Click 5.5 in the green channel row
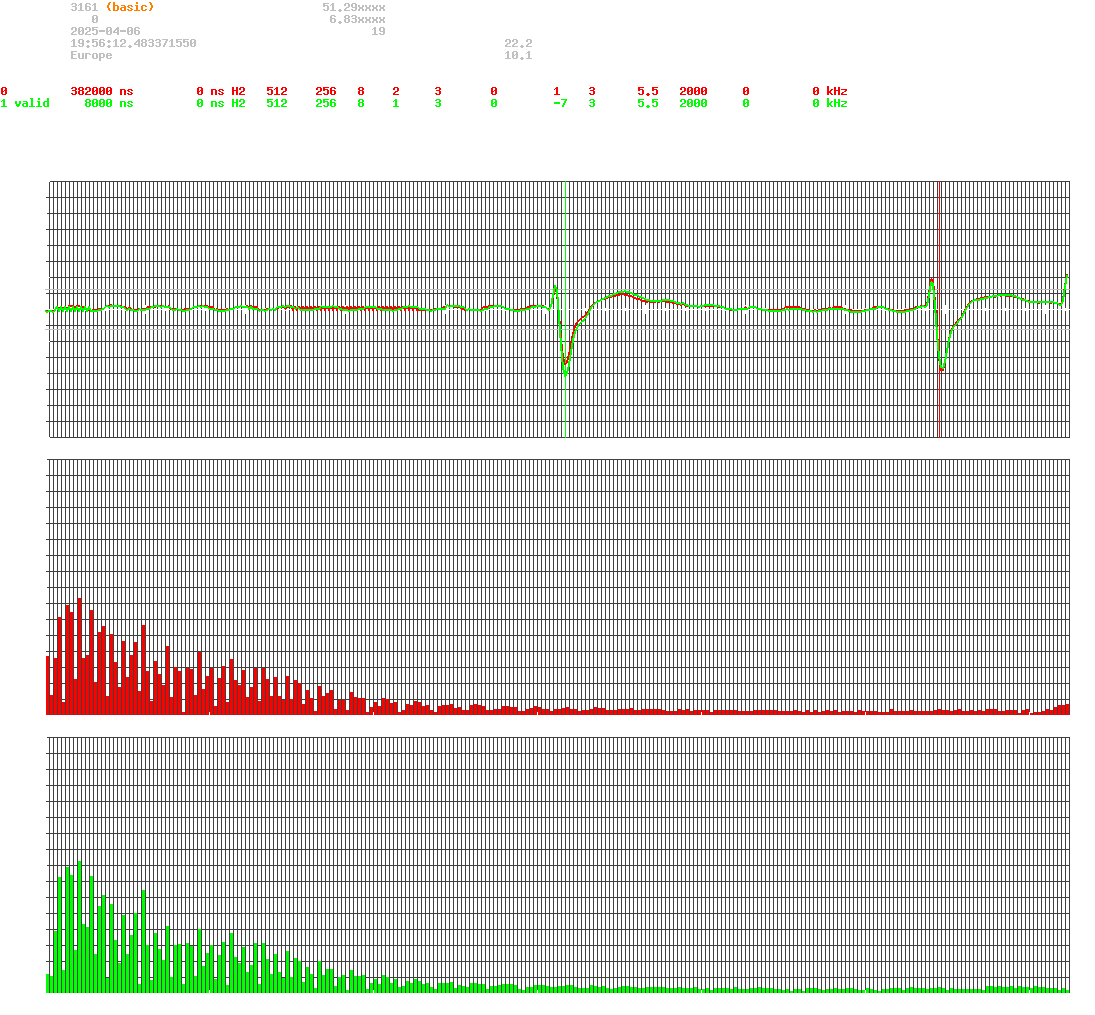The image size is (1095, 1015). (647, 103)
